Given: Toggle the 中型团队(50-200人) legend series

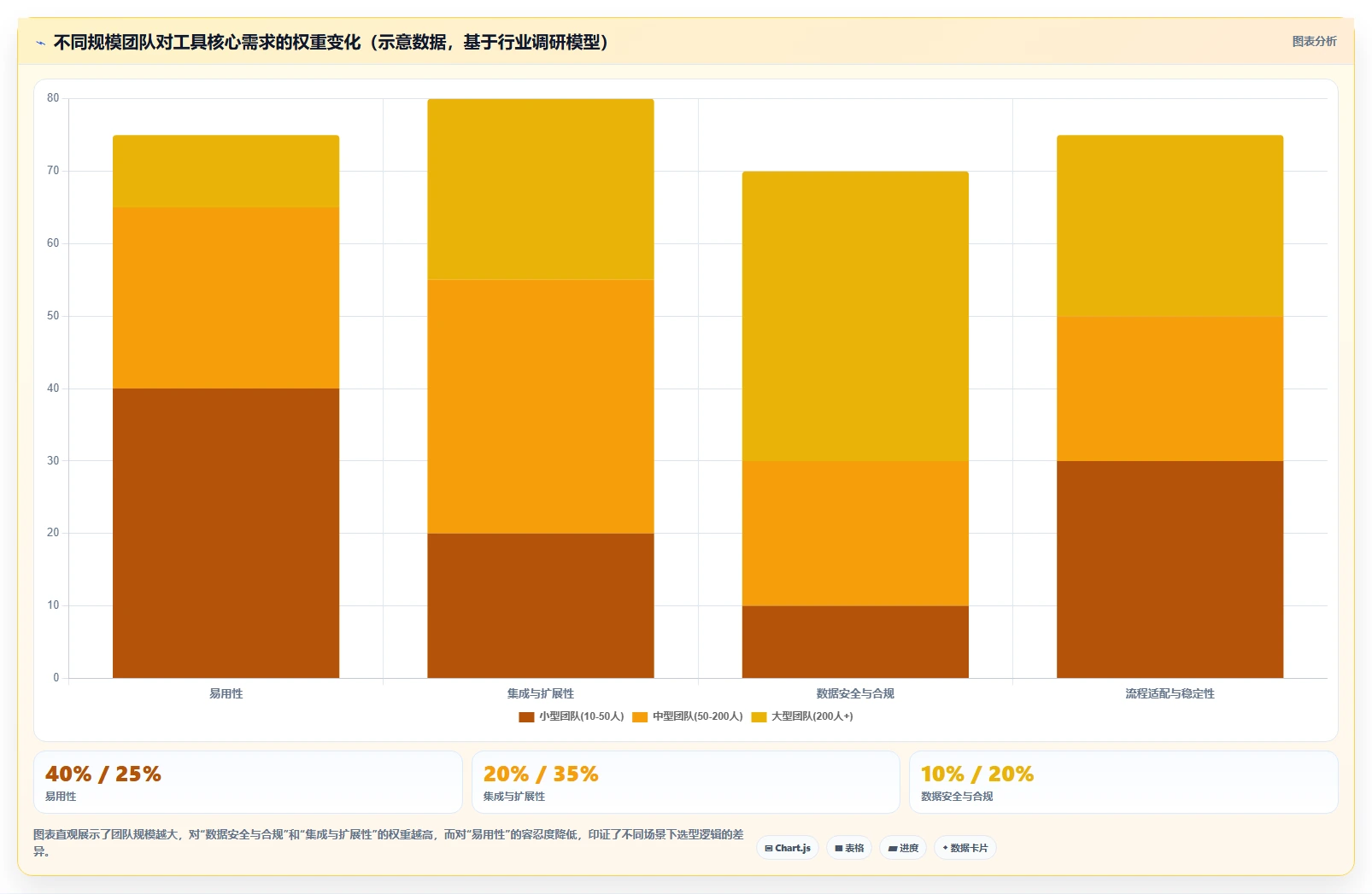Looking at the screenshot, I should (688, 716).
